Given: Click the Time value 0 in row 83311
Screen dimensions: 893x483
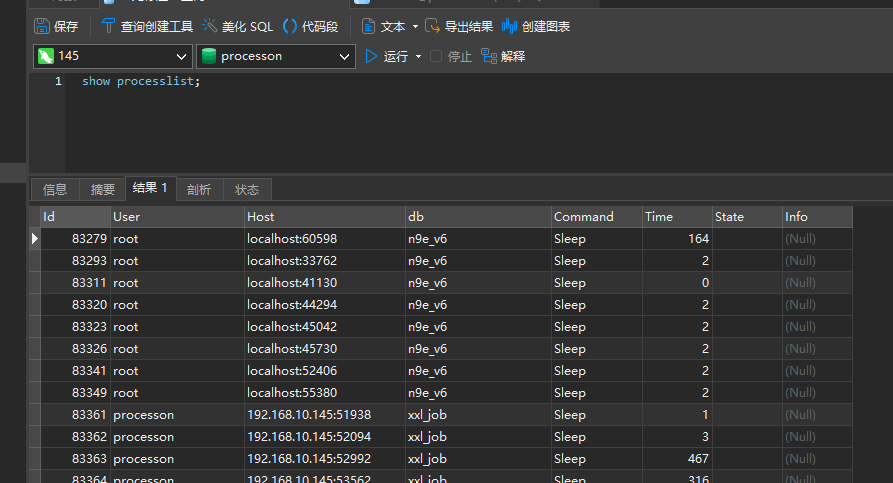Looking at the screenshot, I should tap(677, 283).
